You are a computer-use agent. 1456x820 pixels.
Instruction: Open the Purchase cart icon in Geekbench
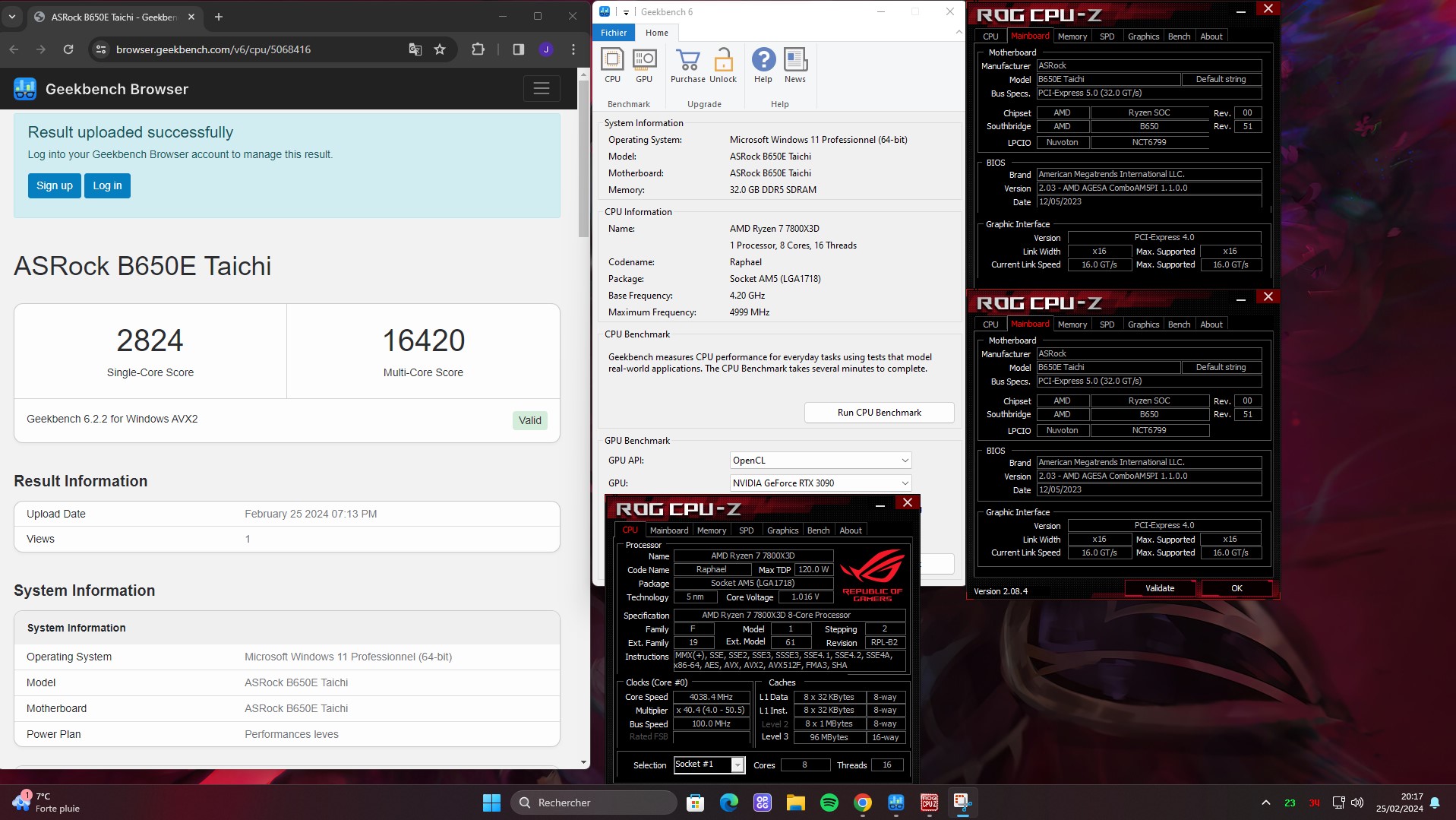[688, 65]
